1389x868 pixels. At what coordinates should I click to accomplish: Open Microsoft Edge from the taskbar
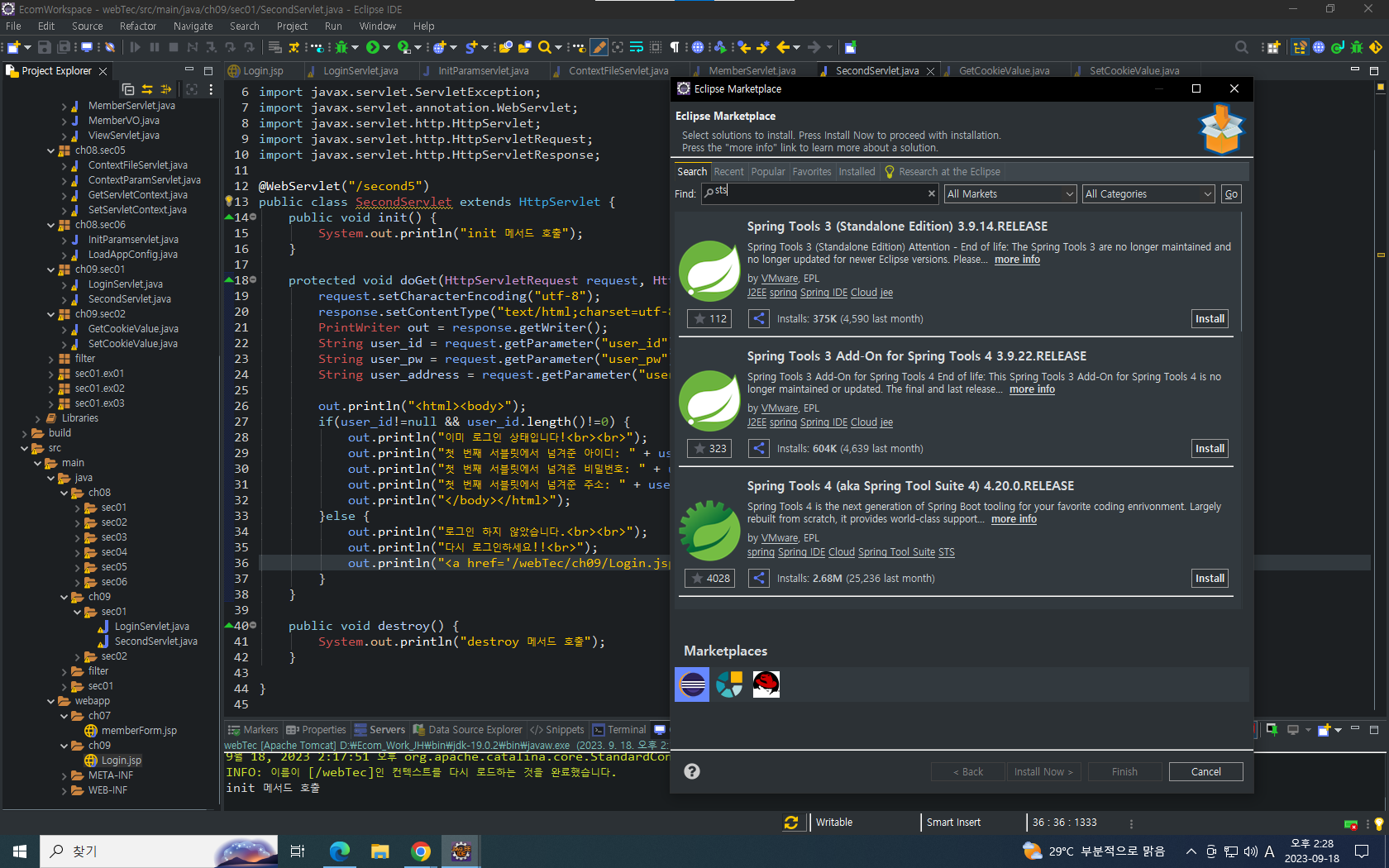[x=340, y=851]
